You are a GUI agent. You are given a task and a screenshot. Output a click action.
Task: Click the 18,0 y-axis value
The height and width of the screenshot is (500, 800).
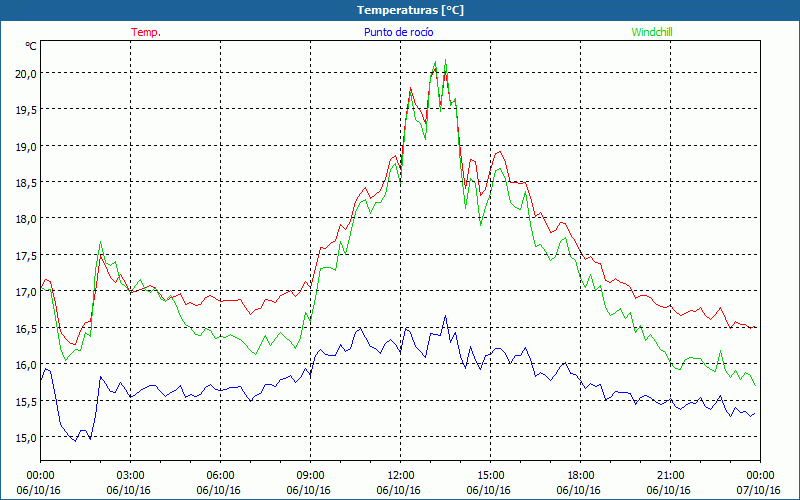(x=27, y=219)
